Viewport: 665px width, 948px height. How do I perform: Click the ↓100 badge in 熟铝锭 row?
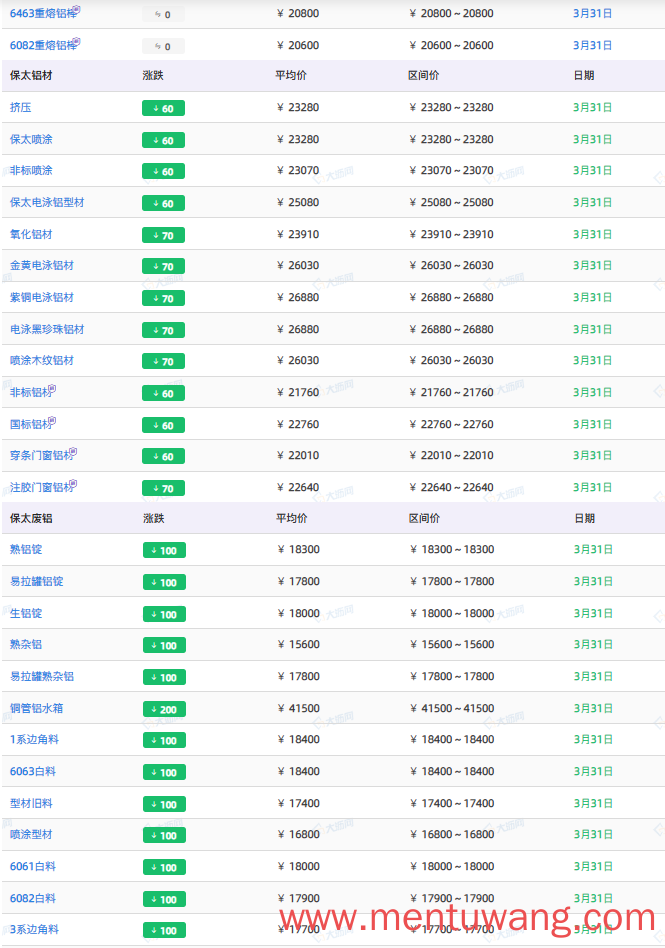point(164,551)
